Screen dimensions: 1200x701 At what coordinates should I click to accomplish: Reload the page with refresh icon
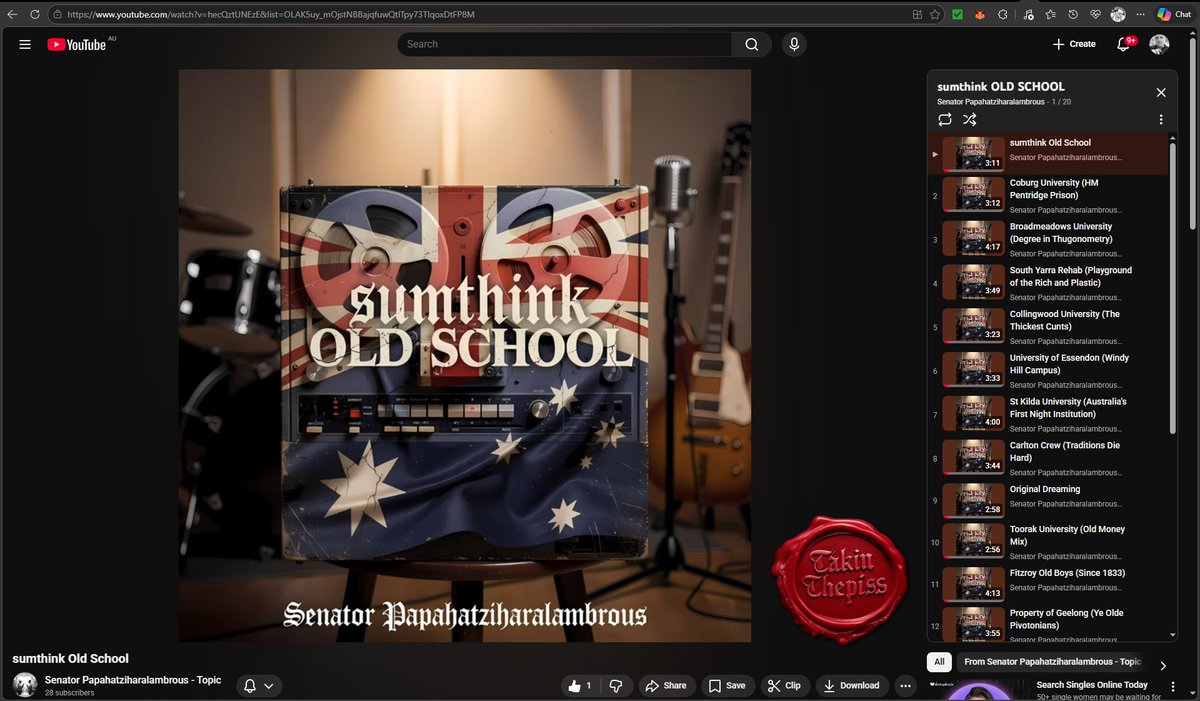click(35, 15)
